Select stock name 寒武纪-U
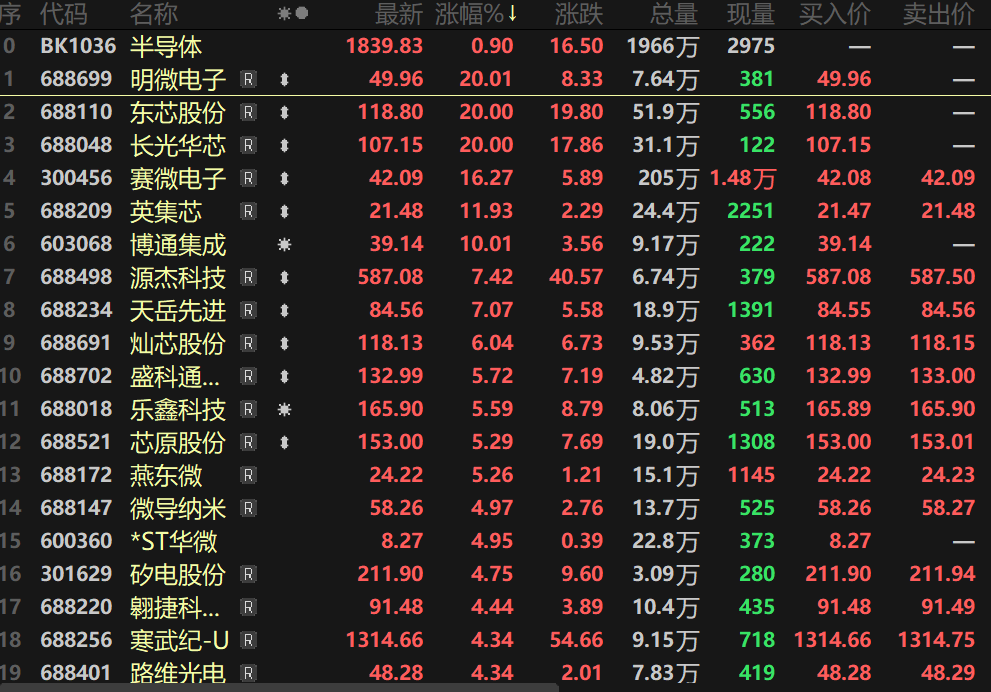 (179, 641)
